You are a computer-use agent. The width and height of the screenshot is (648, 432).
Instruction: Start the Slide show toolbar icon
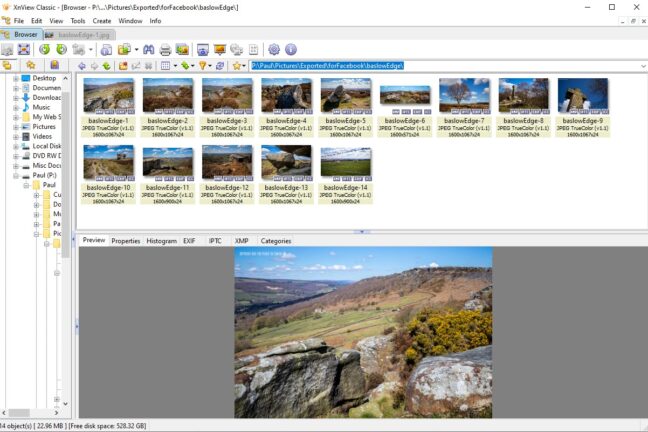219,50
